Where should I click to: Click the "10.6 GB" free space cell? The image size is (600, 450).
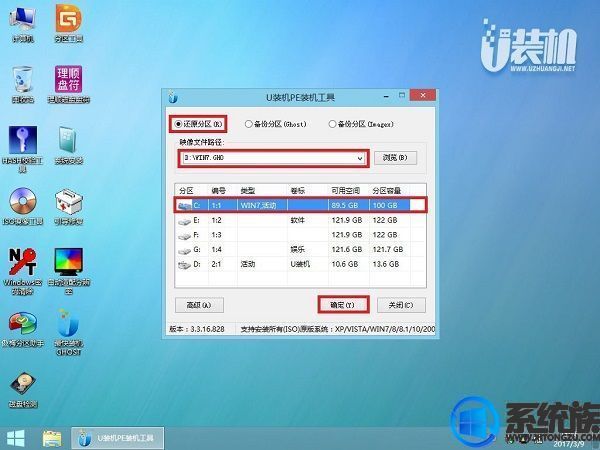click(x=345, y=264)
